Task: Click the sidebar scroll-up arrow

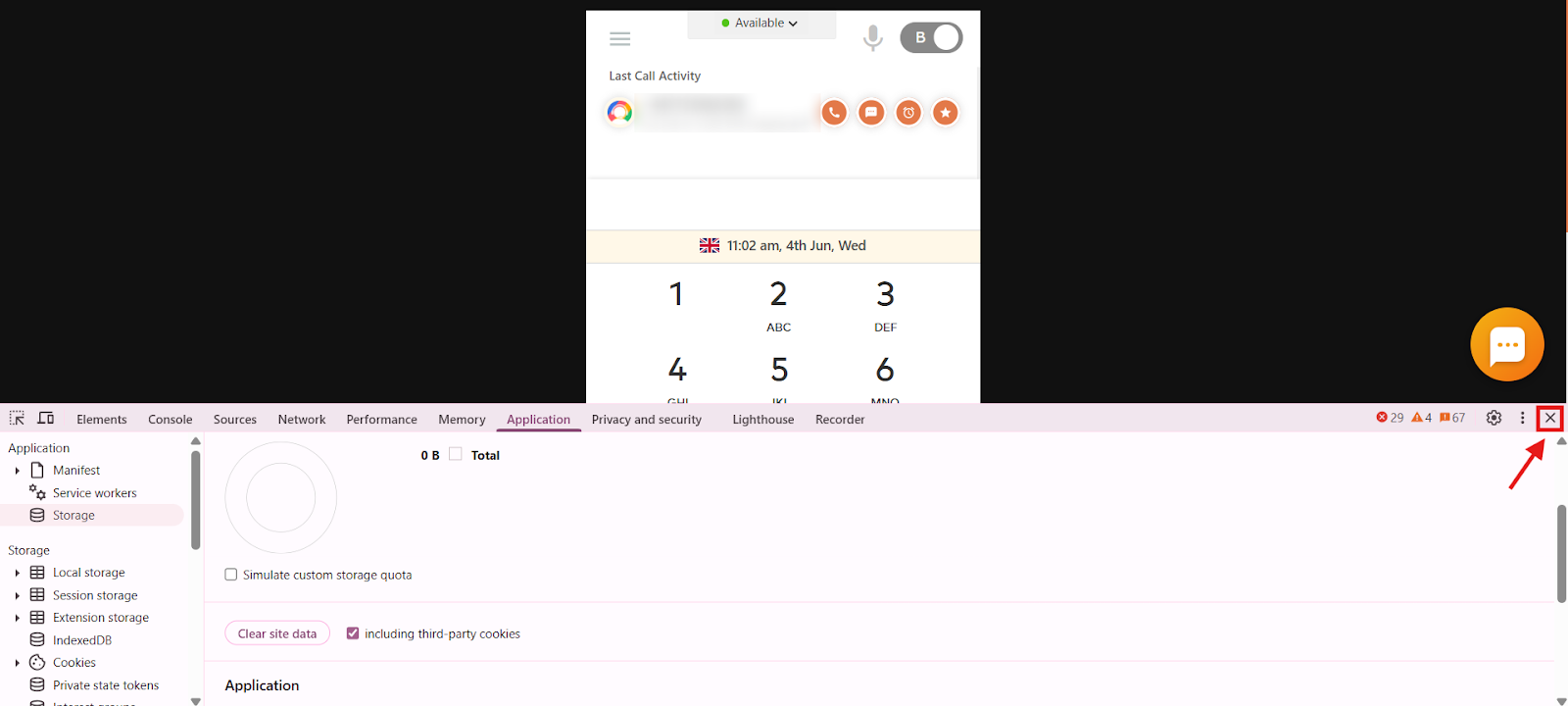Action: [196, 441]
